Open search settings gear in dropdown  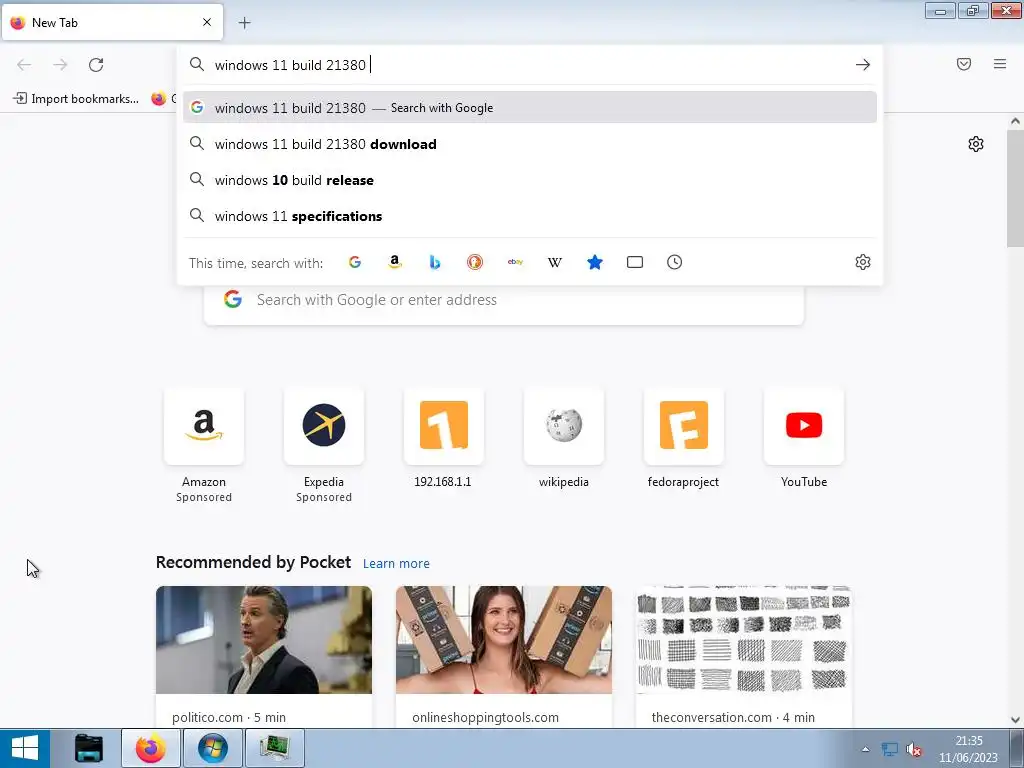863,263
